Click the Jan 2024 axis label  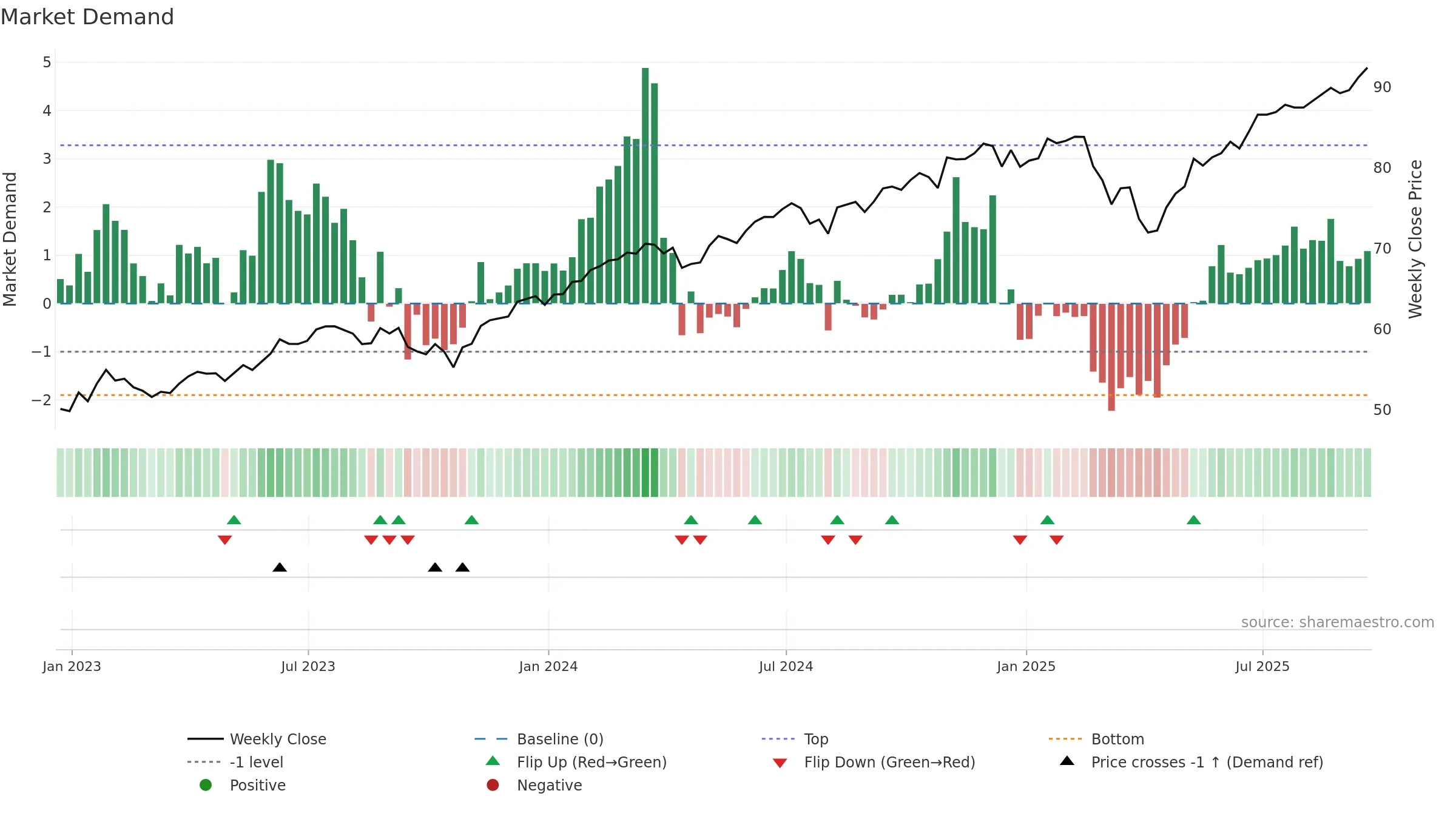point(548,666)
